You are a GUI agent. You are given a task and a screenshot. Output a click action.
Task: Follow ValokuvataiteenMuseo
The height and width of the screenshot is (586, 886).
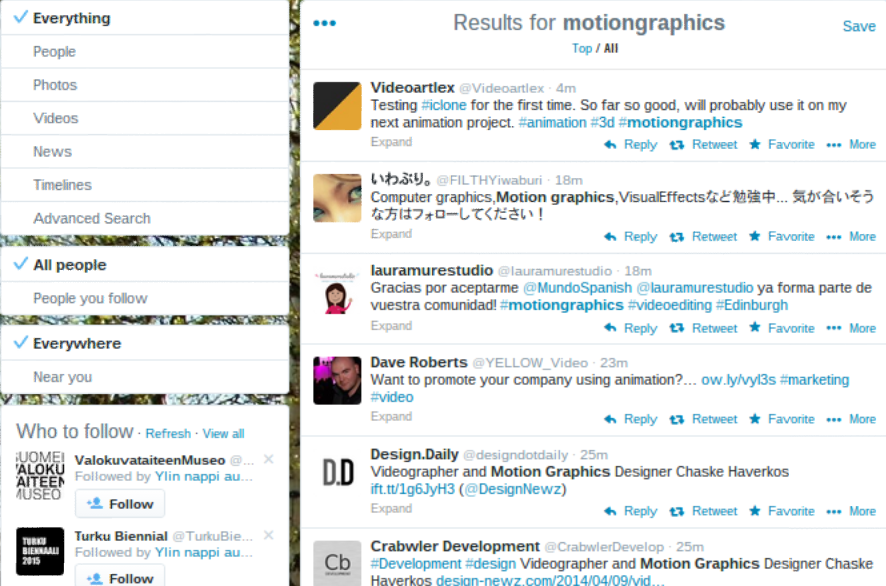120,503
